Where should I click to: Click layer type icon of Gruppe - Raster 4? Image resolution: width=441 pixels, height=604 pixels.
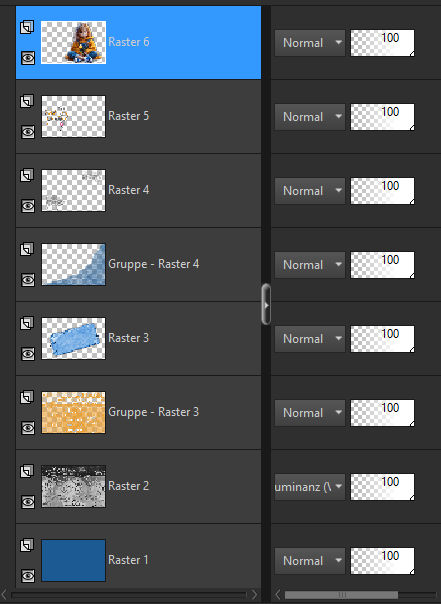27,249
